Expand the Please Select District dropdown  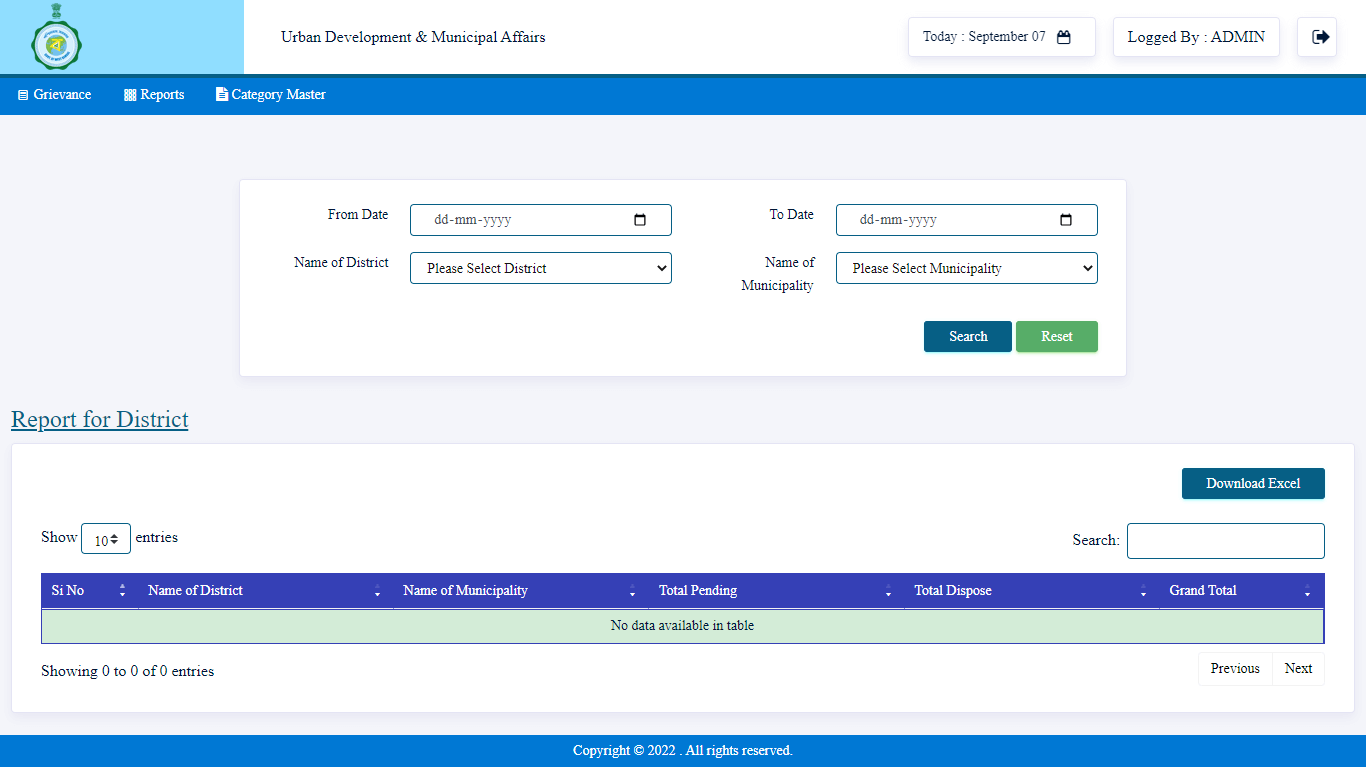(541, 268)
